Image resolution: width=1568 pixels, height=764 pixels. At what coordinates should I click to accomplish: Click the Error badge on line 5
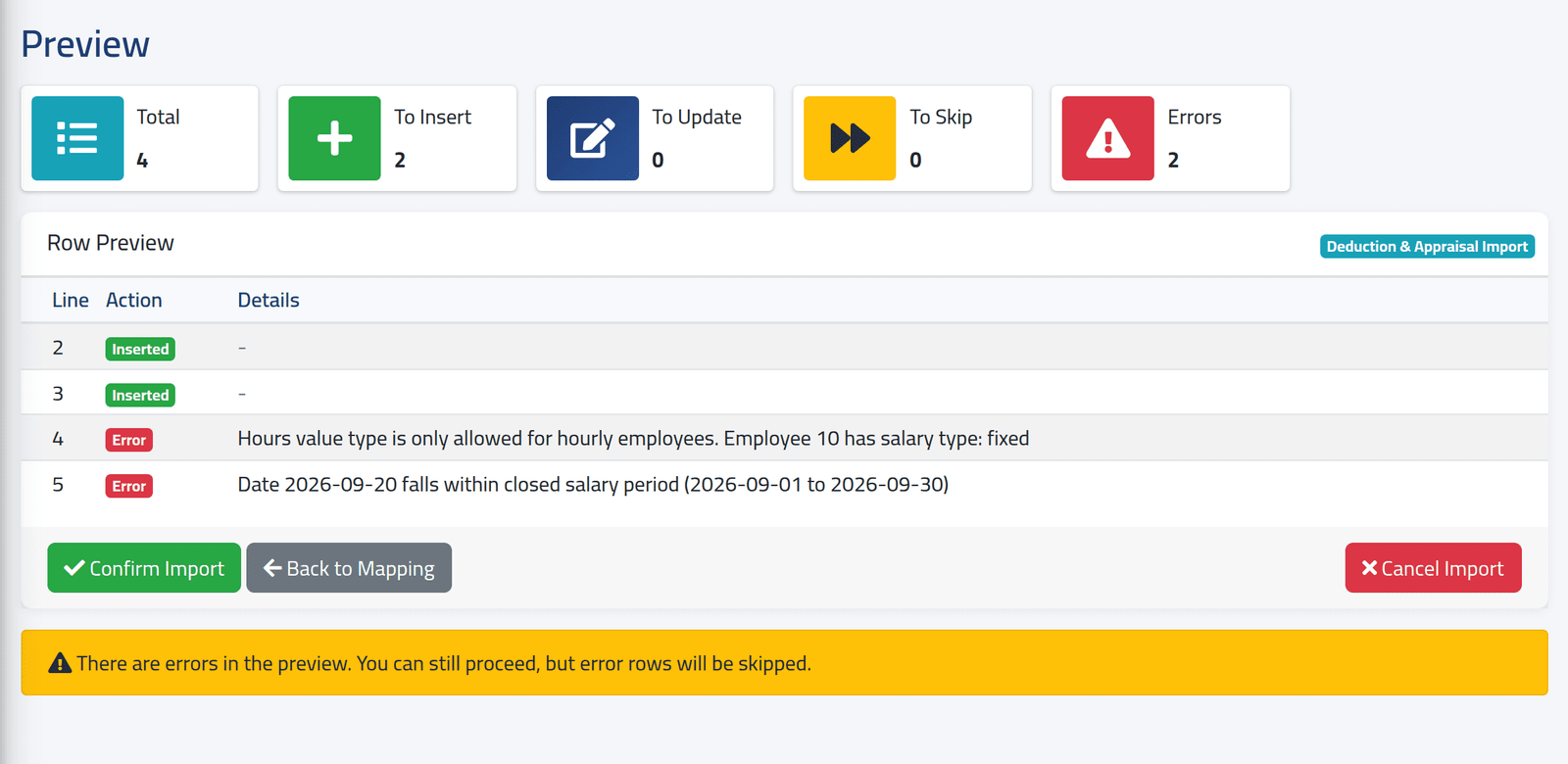128,486
